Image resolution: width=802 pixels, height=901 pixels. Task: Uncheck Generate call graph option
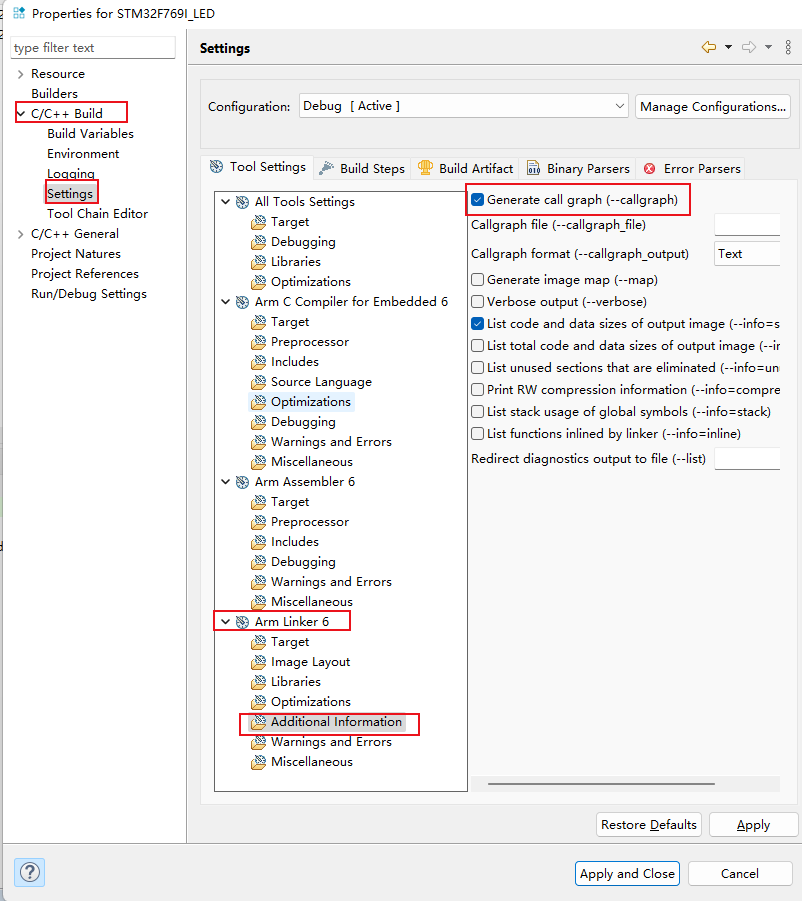click(x=478, y=200)
